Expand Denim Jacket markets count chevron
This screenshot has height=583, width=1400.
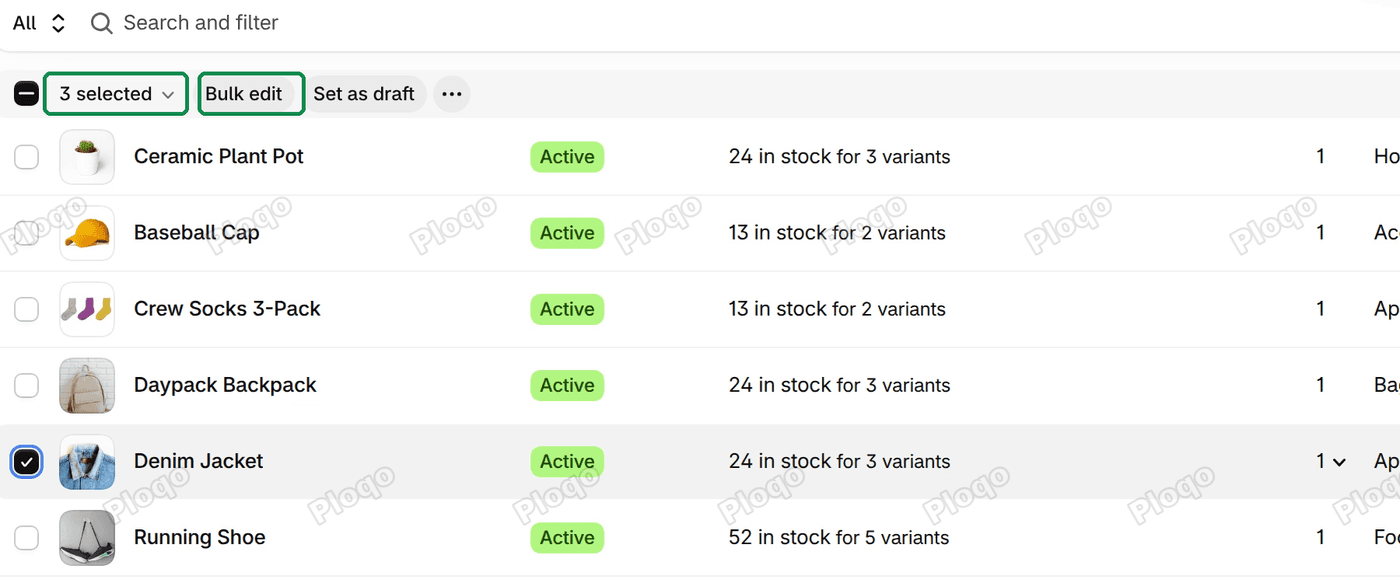pyautogui.click(x=1339, y=462)
